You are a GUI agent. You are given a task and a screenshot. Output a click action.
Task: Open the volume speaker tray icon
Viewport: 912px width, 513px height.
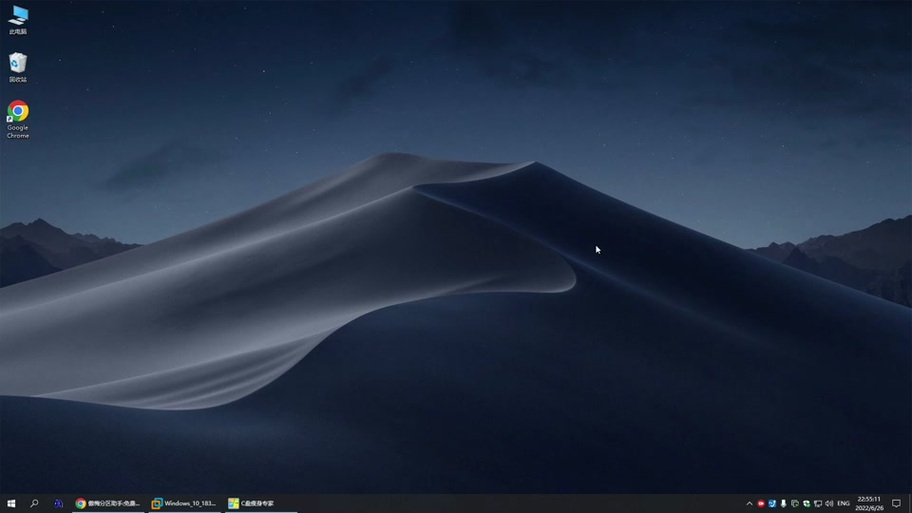pos(829,503)
